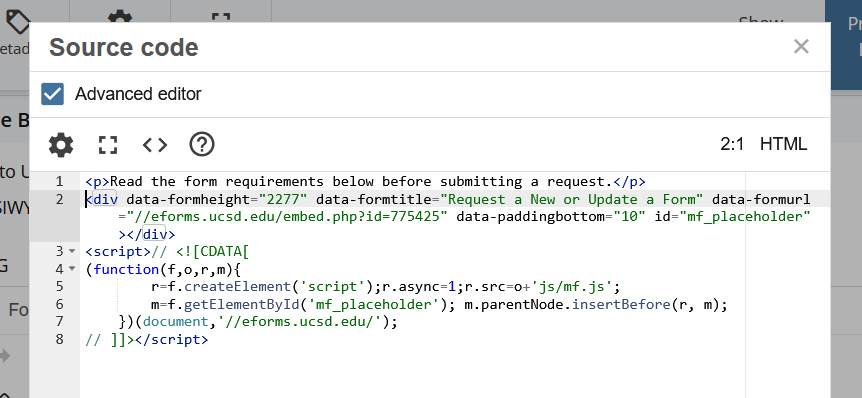862x398 pixels.
Task: Select line number 2 in the gutter
Action: point(59,199)
